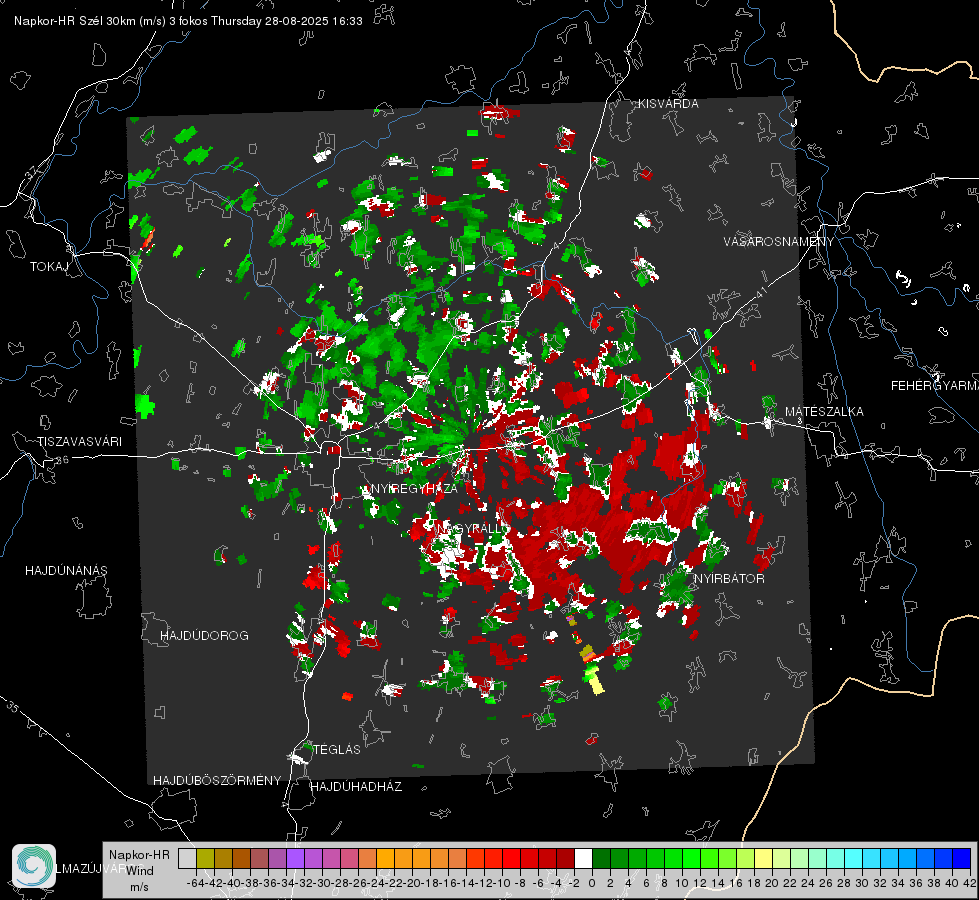
Task: Select the NYÍRBÁTOR city label
Action: tap(729, 579)
